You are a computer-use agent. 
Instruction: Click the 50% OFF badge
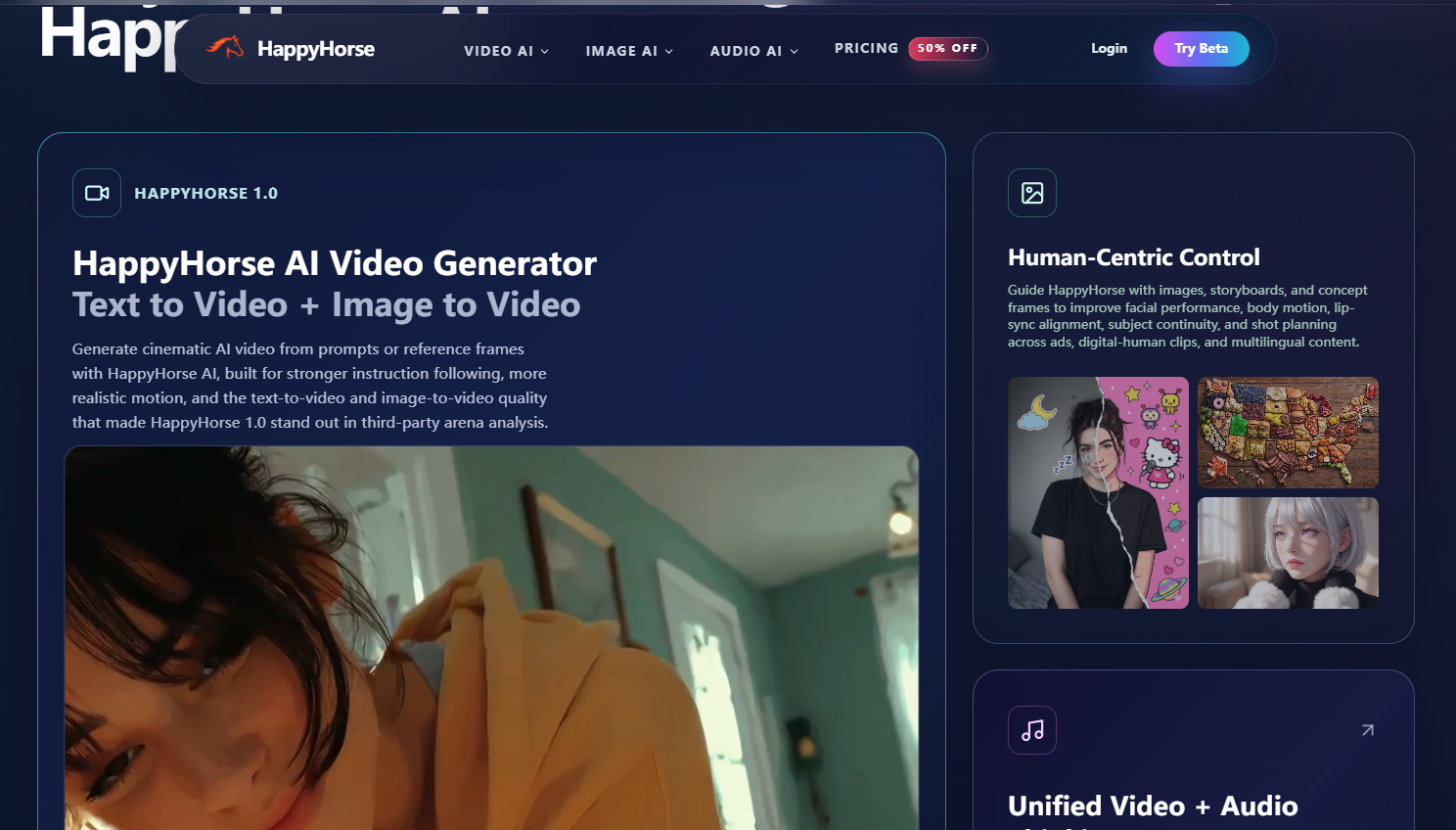pyautogui.click(x=947, y=49)
